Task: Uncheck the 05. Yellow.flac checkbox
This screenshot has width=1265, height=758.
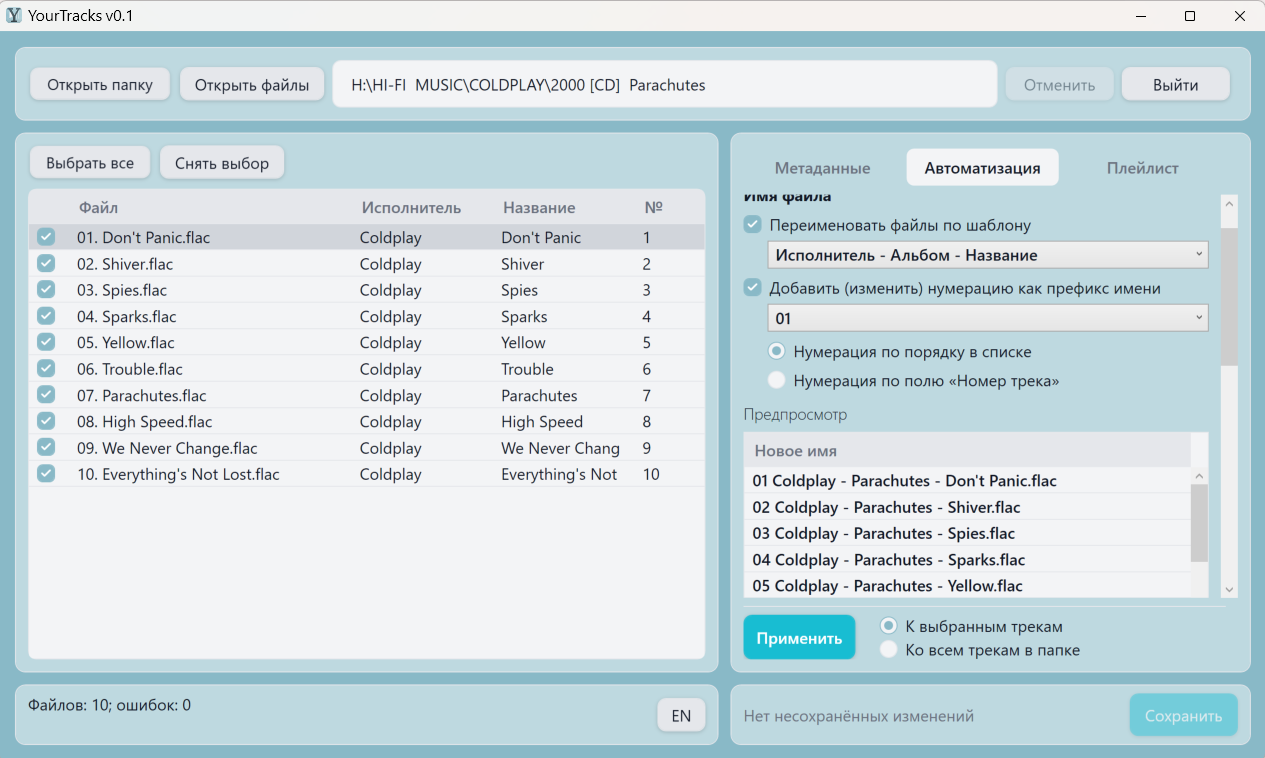Action: 46,342
